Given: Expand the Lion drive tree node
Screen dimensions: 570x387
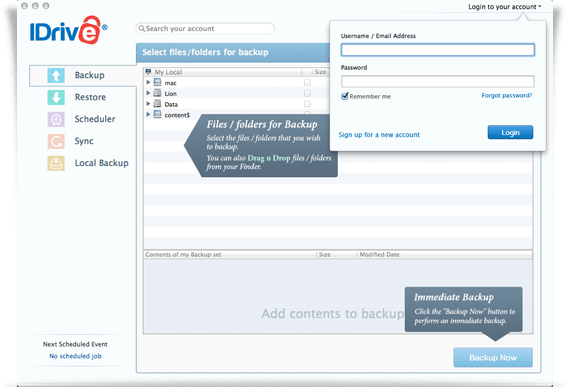Looking at the screenshot, I should (x=148, y=93).
